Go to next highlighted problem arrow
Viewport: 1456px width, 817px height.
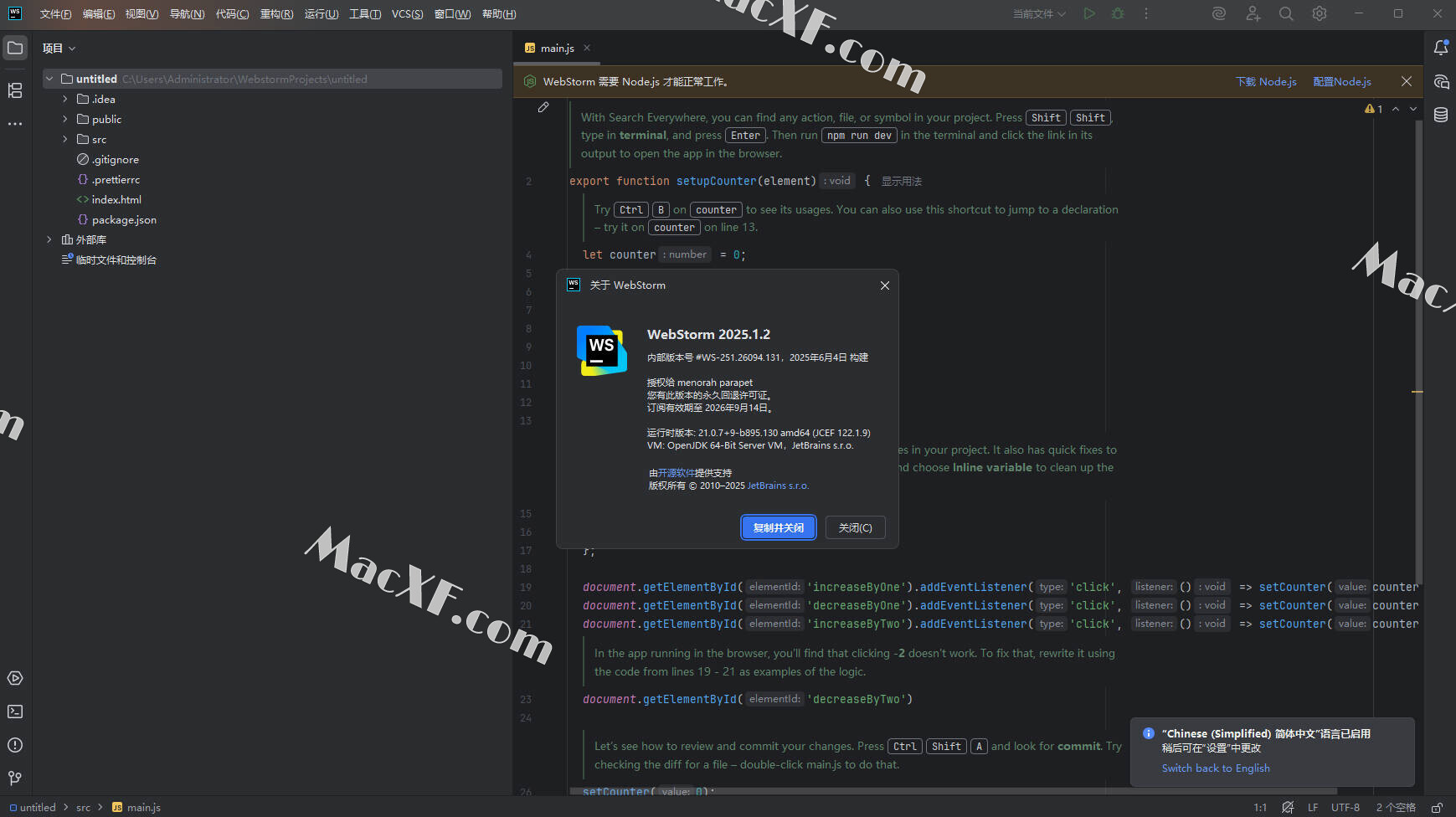[1413, 109]
